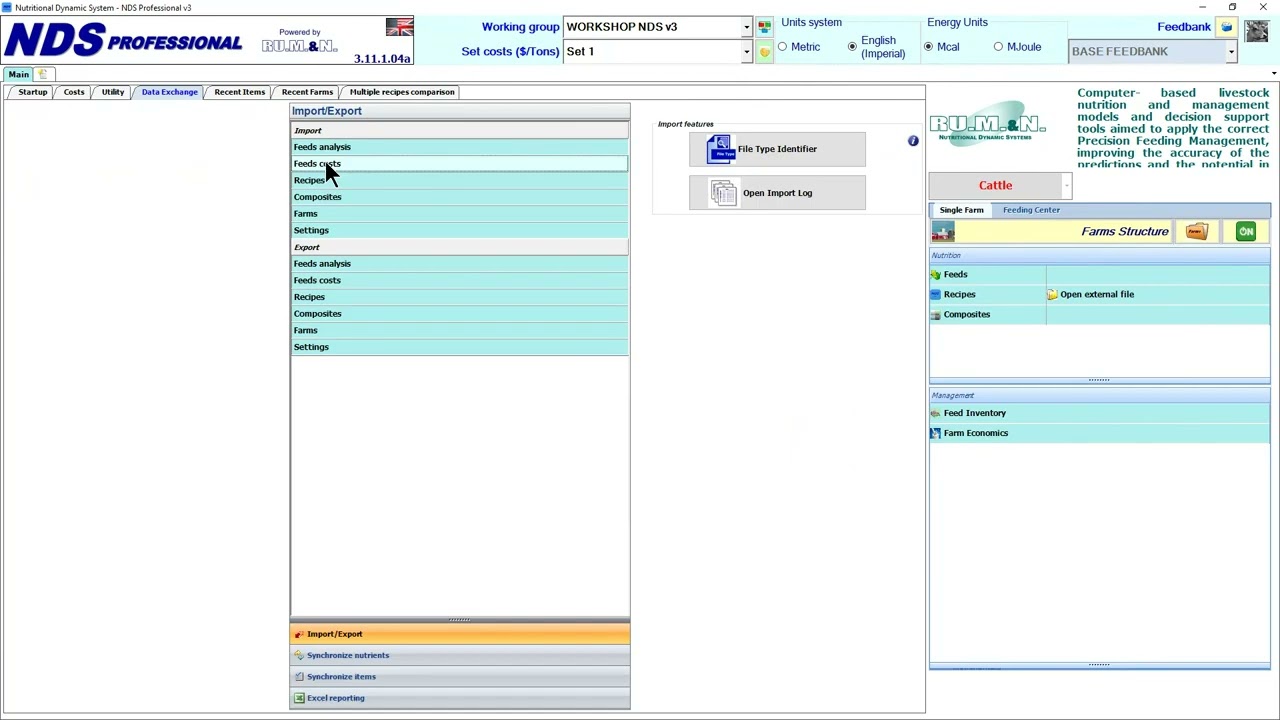Viewport: 1280px width, 720px height.
Task: Select Feeds costs under Export
Action: tap(460, 281)
